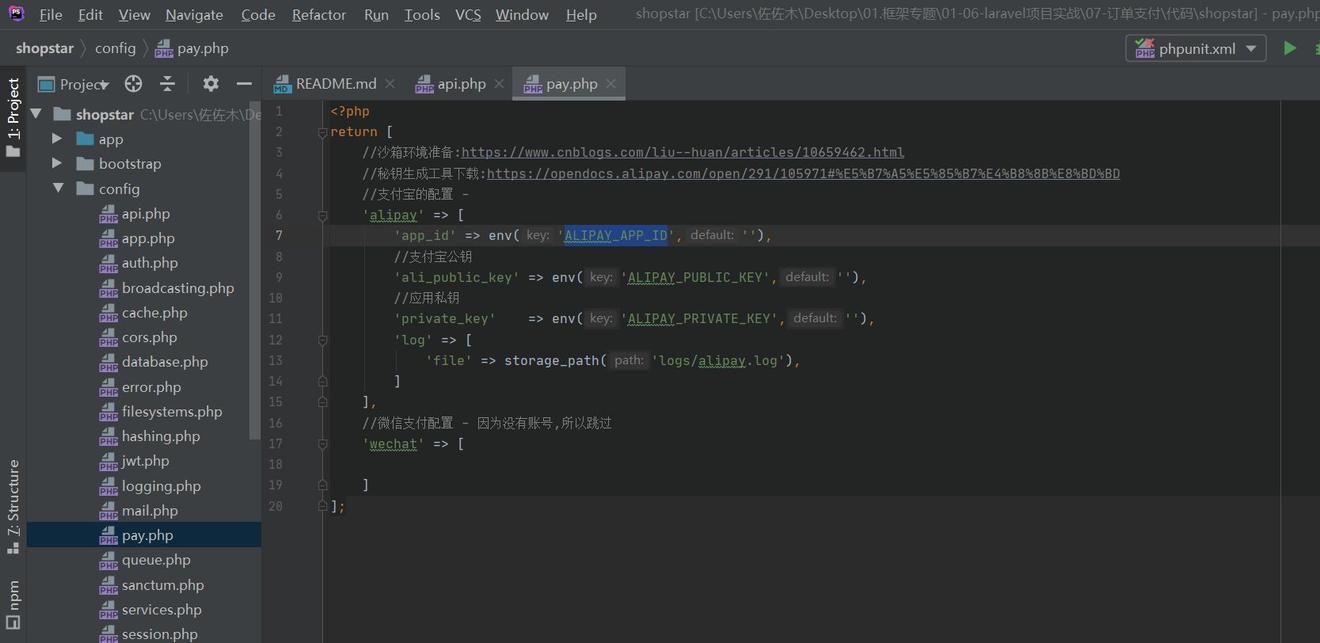Open the phpunit.xml run configuration dropdown
This screenshot has height=643, width=1320.
[1196, 48]
